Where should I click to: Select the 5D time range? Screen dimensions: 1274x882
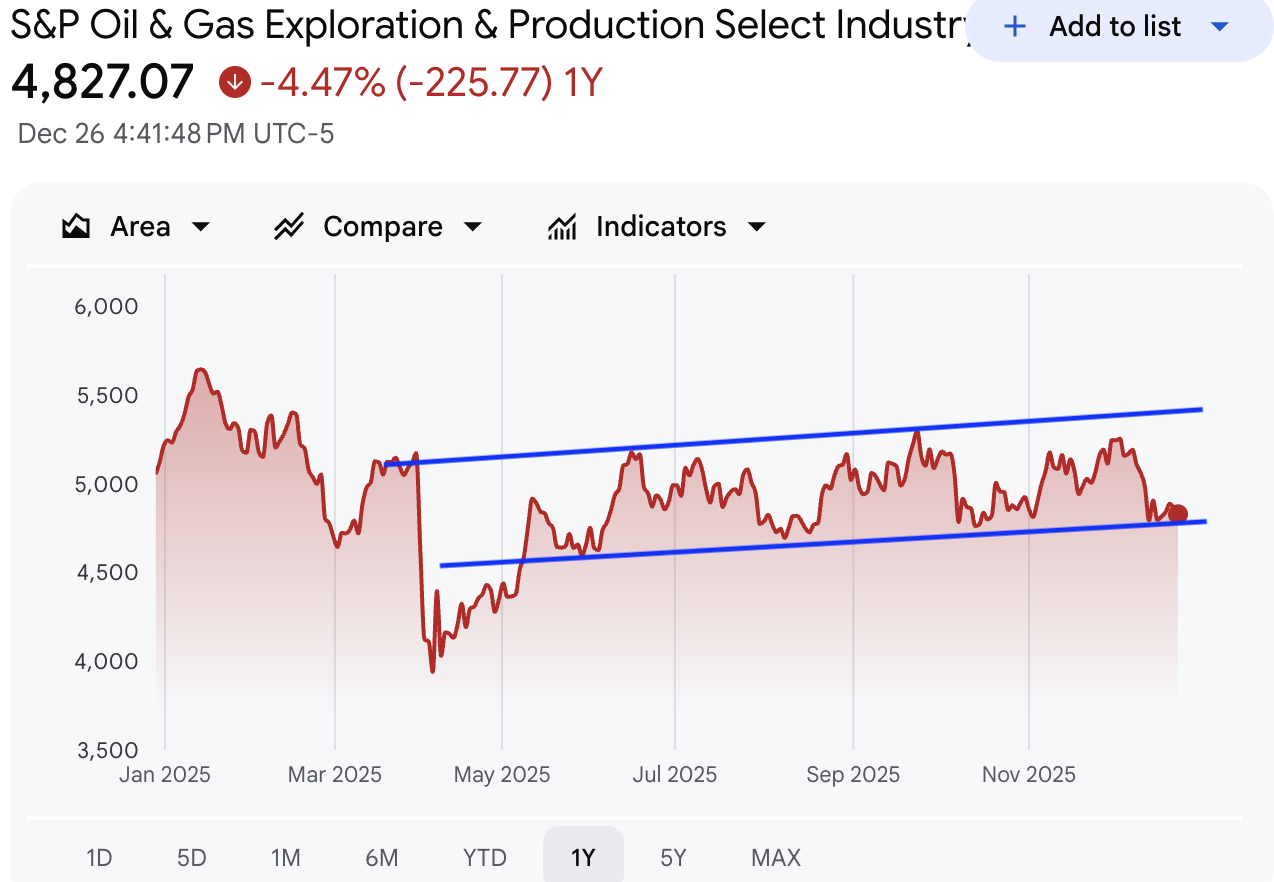191,857
